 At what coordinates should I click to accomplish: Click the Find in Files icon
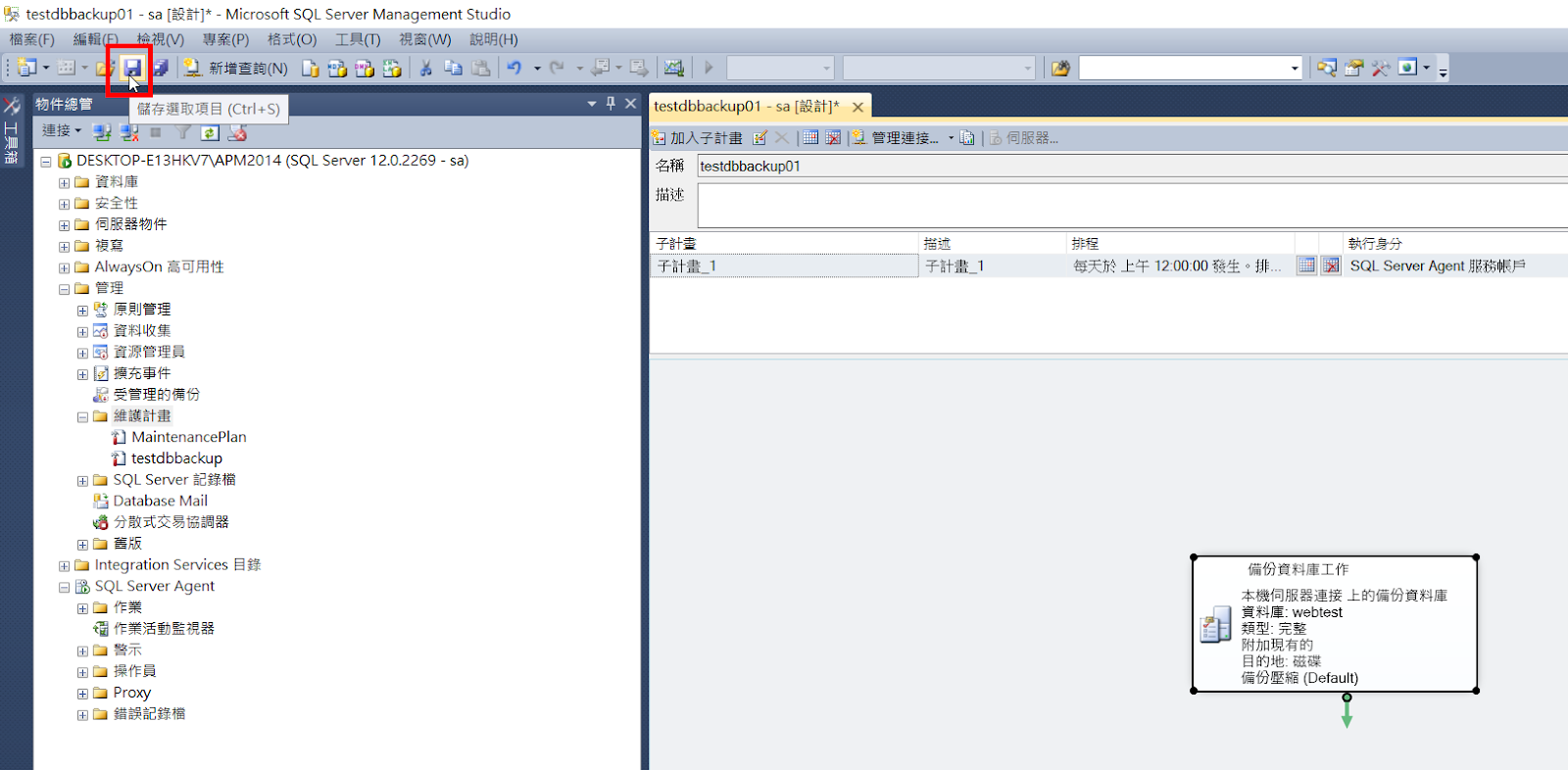click(1060, 68)
